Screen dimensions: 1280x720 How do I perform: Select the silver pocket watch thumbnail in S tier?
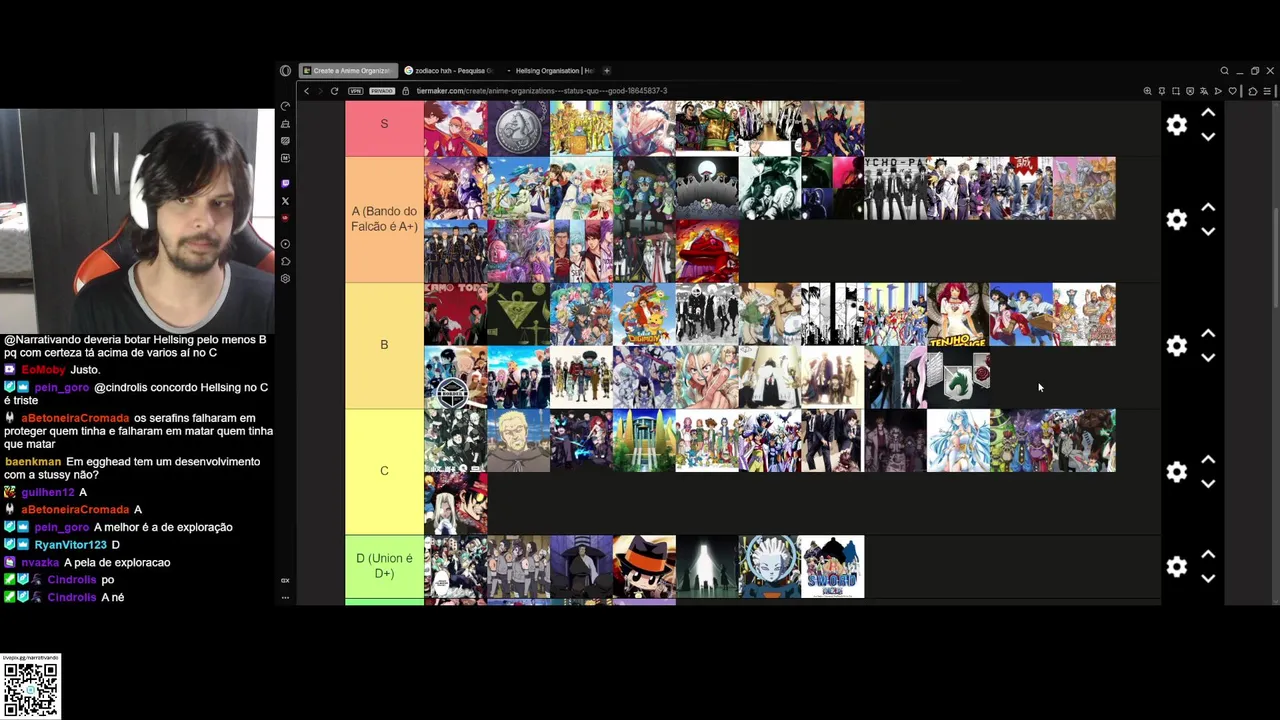pos(518,128)
